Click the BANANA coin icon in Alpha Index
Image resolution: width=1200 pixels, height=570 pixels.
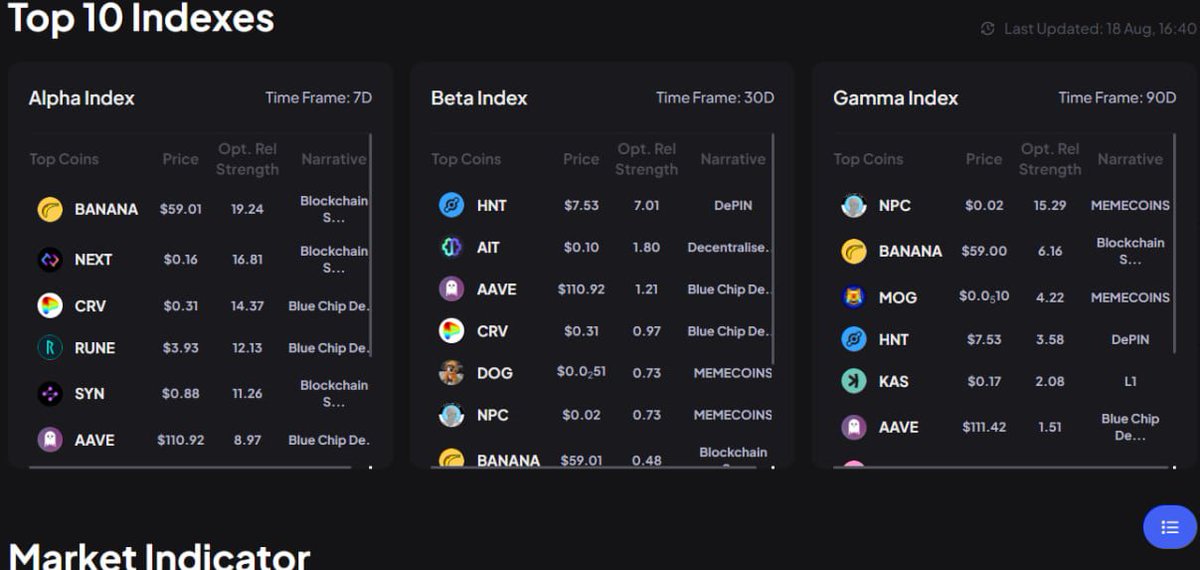coord(50,209)
